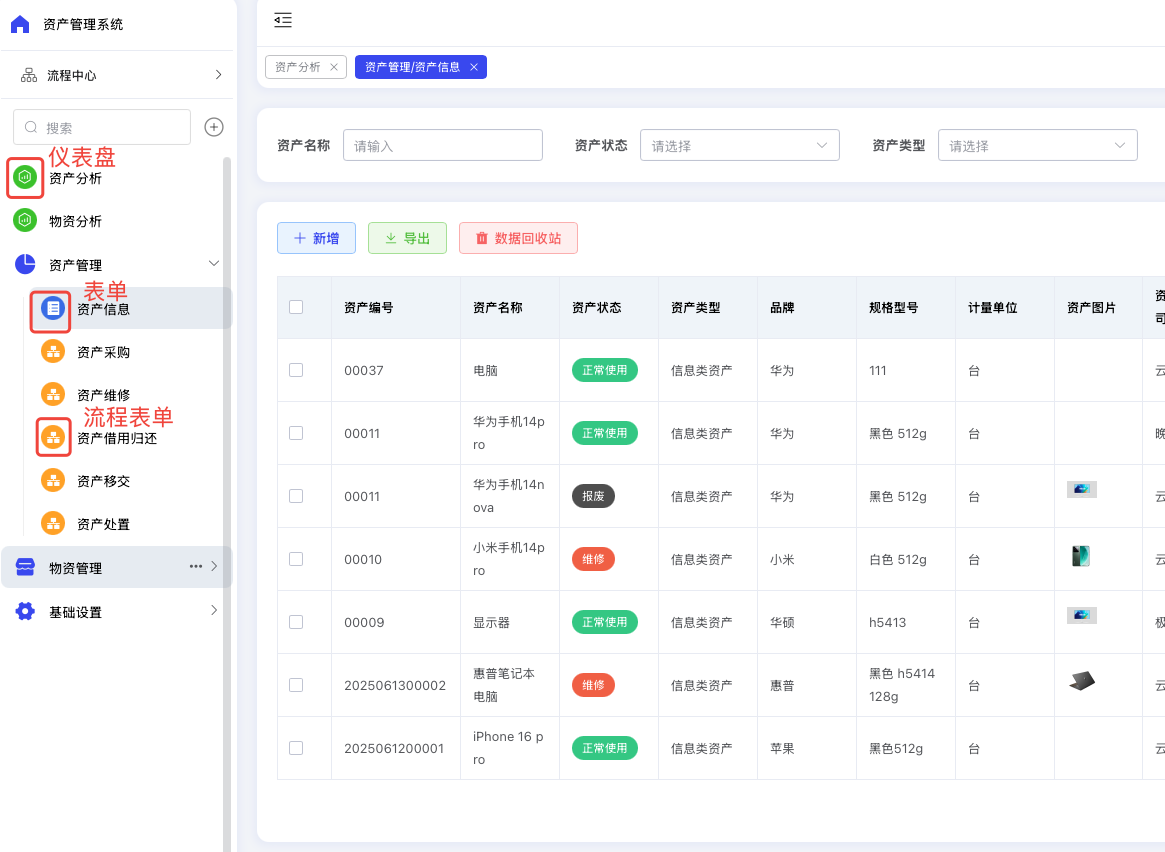
Task: Click the 新增 button
Action: point(316,238)
